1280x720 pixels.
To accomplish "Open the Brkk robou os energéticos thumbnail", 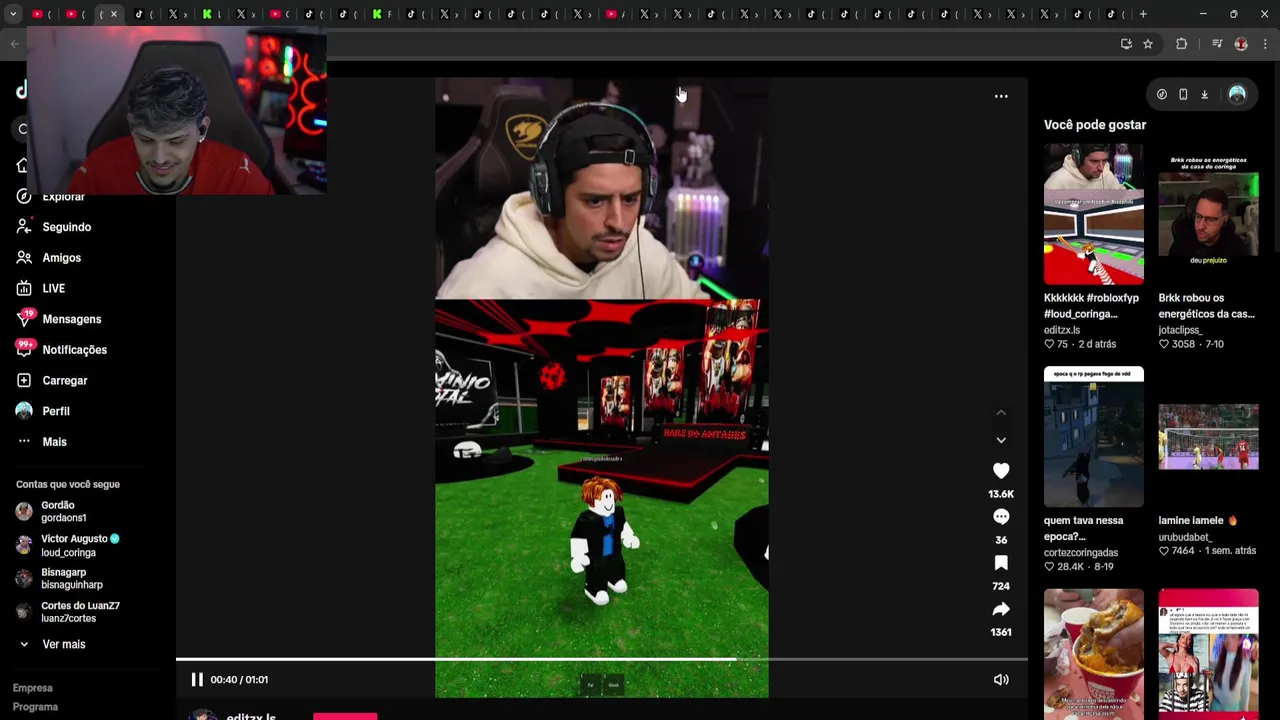I will point(1209,214).
